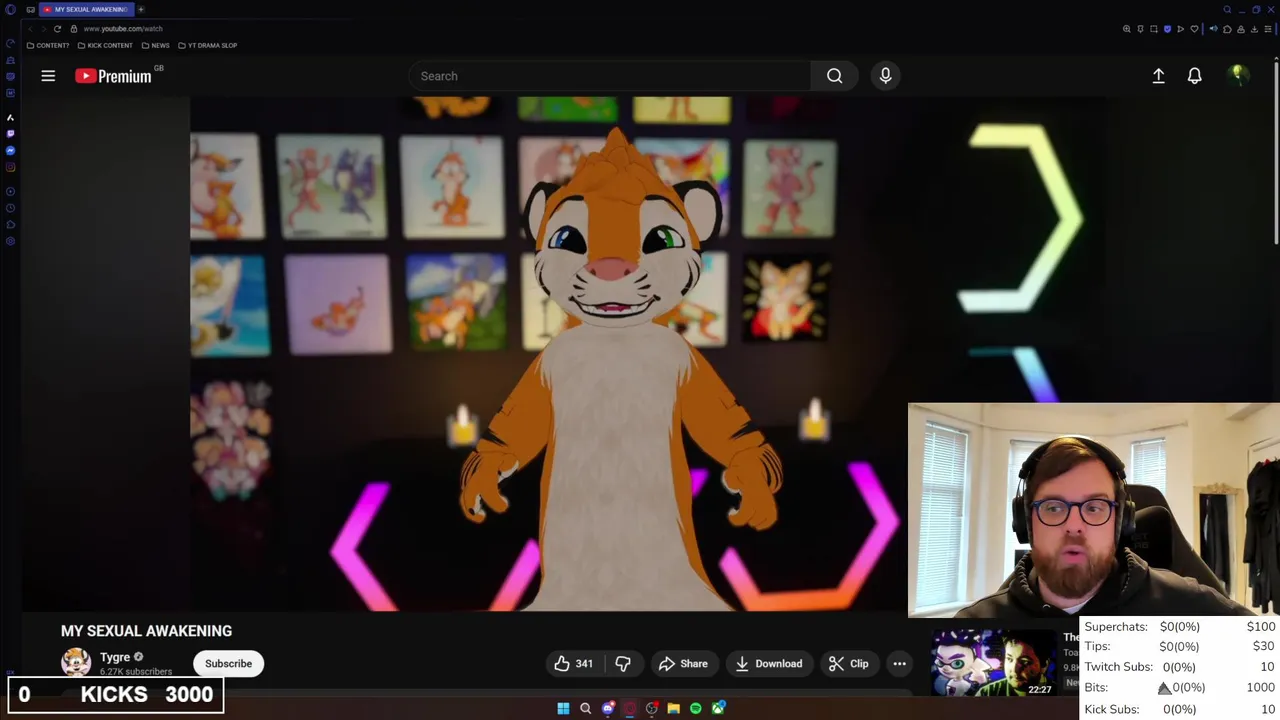Open the YouTube guide hamburger menu
Viewport: 1280px width, 720px height.
pyautogui.click(x=48, y=76)
